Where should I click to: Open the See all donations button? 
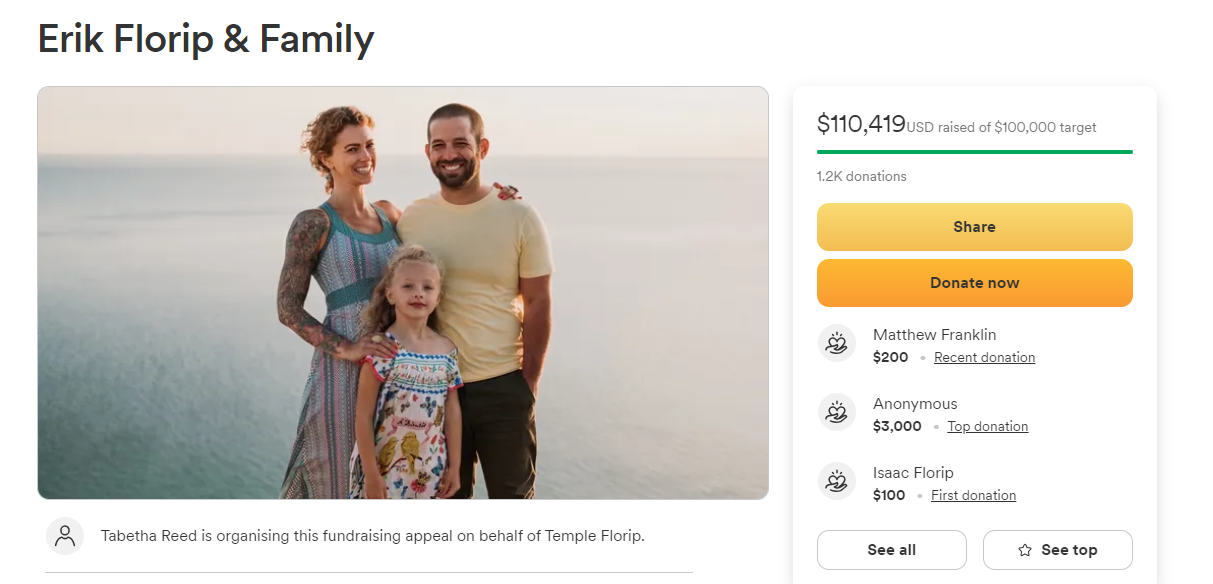click(891, 550)
